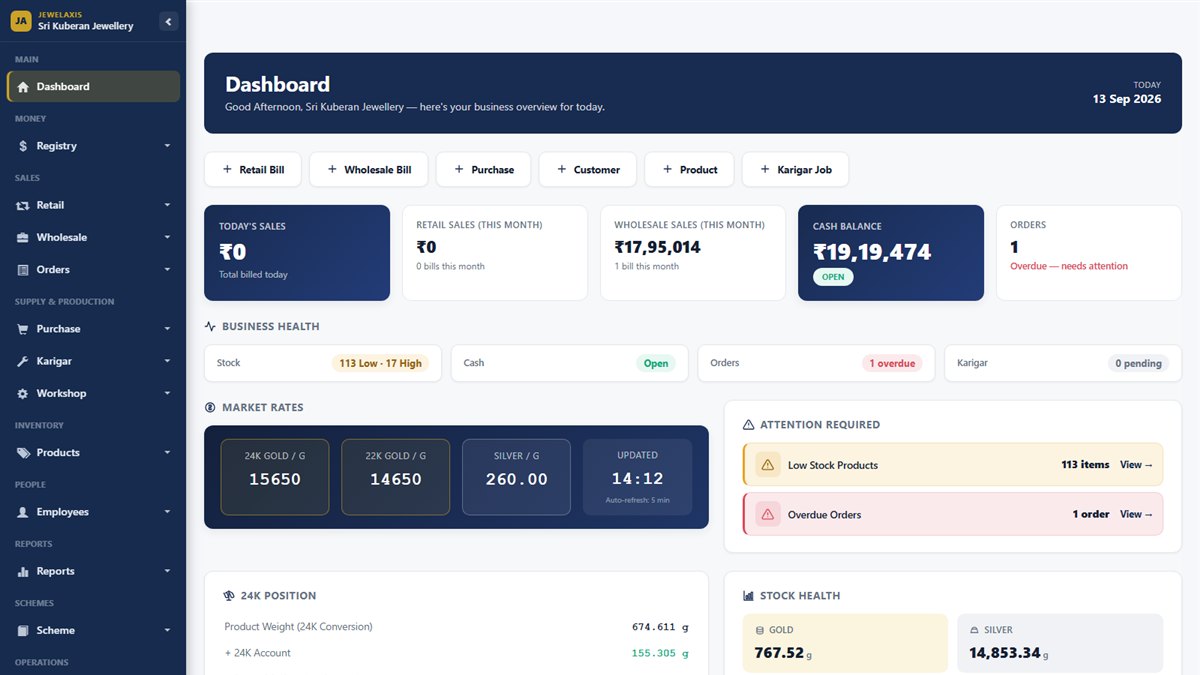Click the Wholesale briefcase icon

click(x=23, y=238)
